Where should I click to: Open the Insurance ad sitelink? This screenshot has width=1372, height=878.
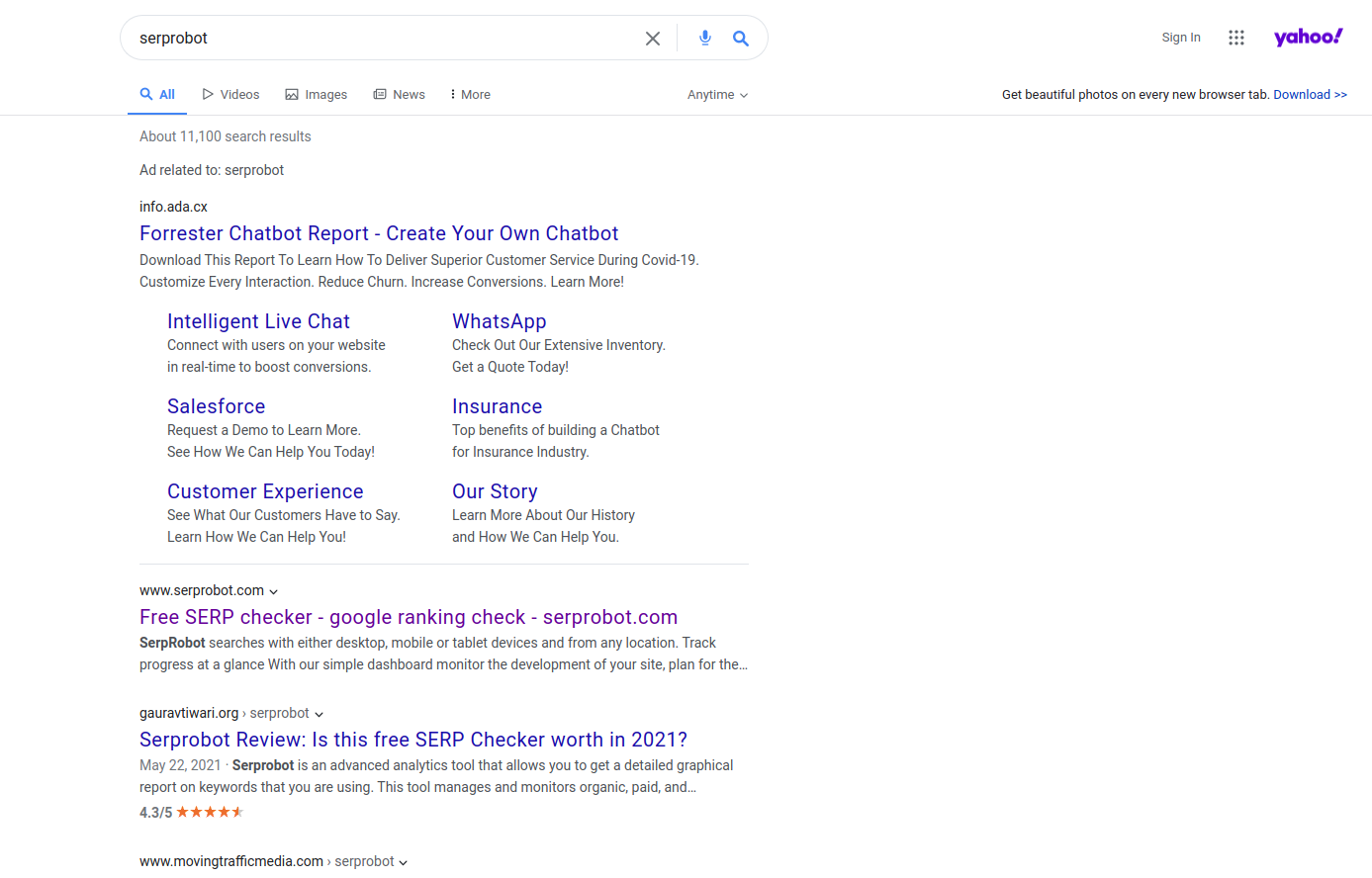(497, 406)
